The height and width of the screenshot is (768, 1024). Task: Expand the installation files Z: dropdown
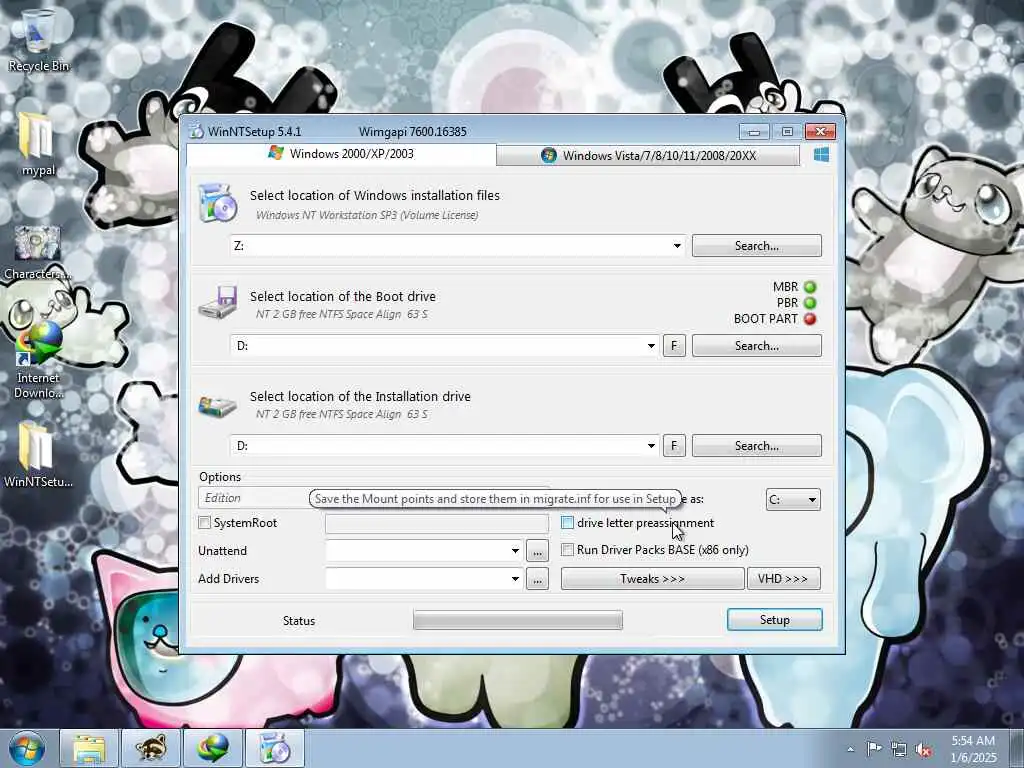click(677, 246)
